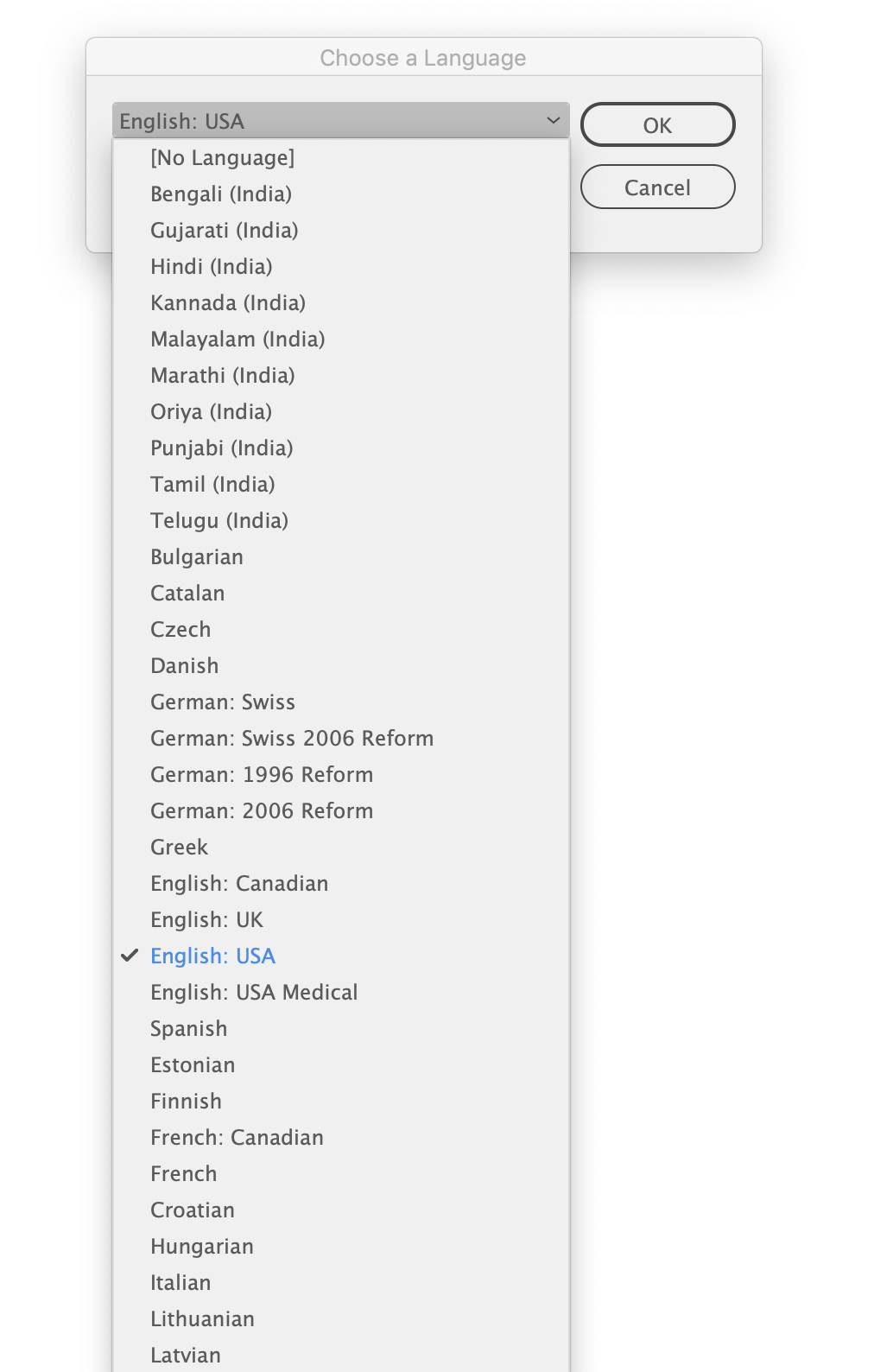Choose French: Canadian

pos(237,1137)
